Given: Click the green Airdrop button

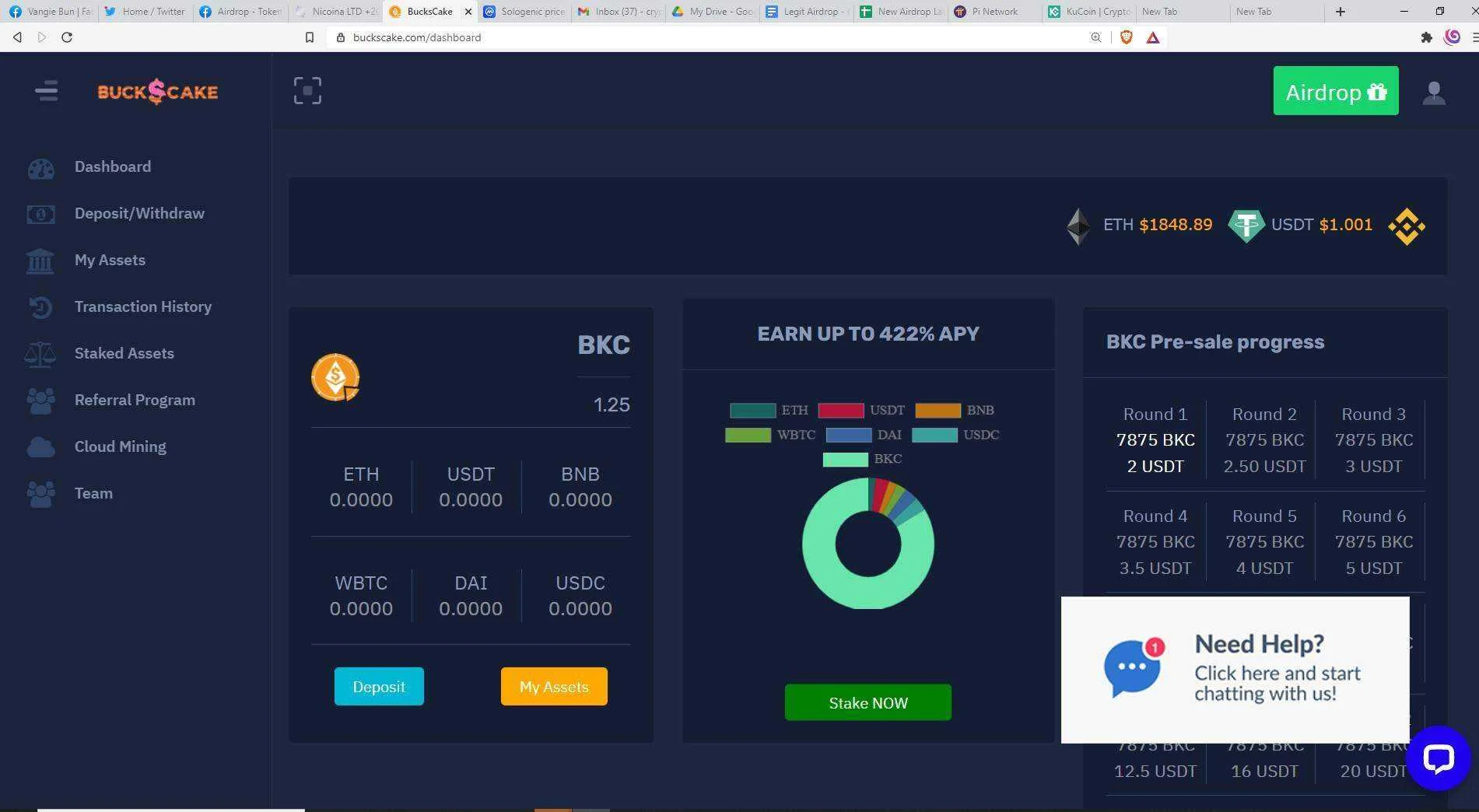Looking at the screenshot, I should coord(1335,91).
